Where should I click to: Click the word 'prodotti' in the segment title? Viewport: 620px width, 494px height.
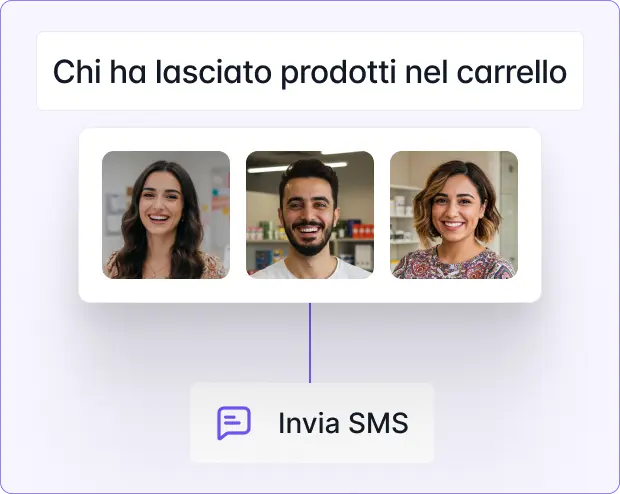338,73
